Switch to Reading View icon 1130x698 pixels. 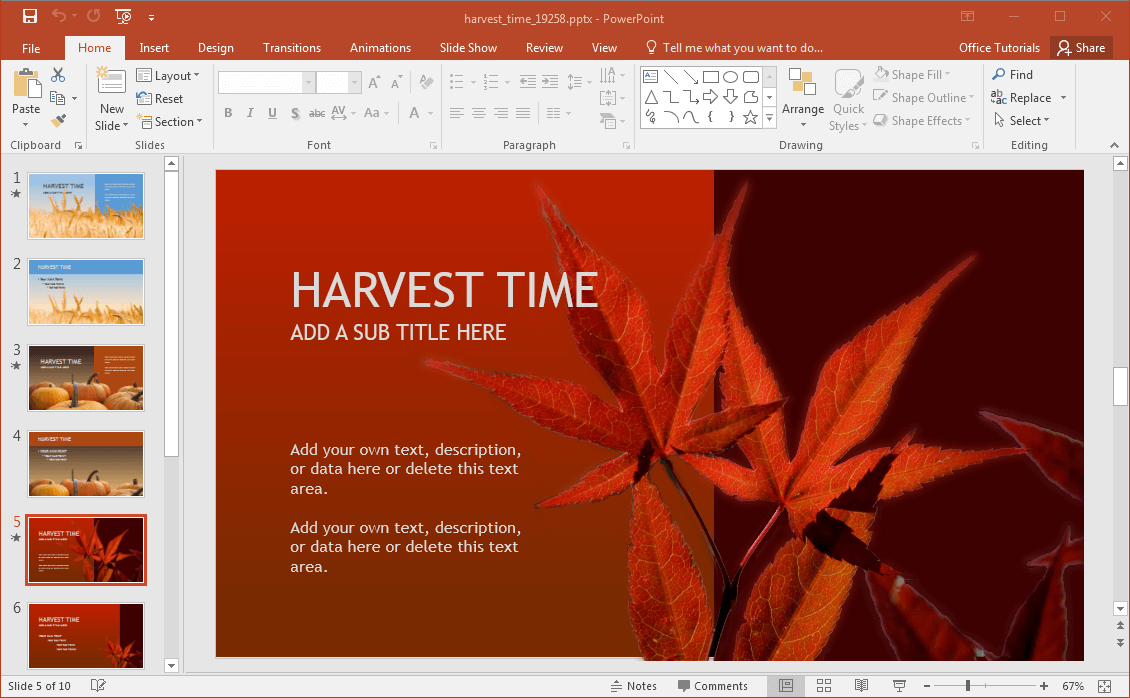(861, 686)
